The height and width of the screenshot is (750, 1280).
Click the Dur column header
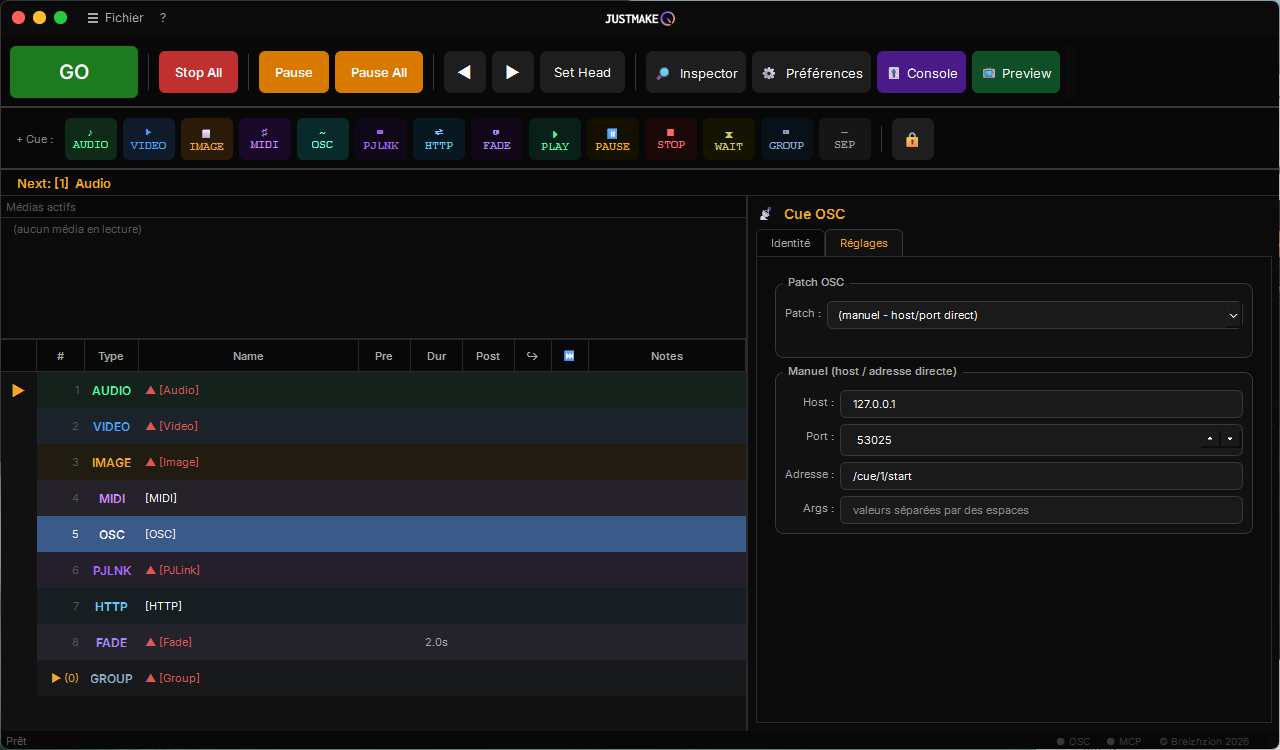pyautogui.click(x=437, y=356)
